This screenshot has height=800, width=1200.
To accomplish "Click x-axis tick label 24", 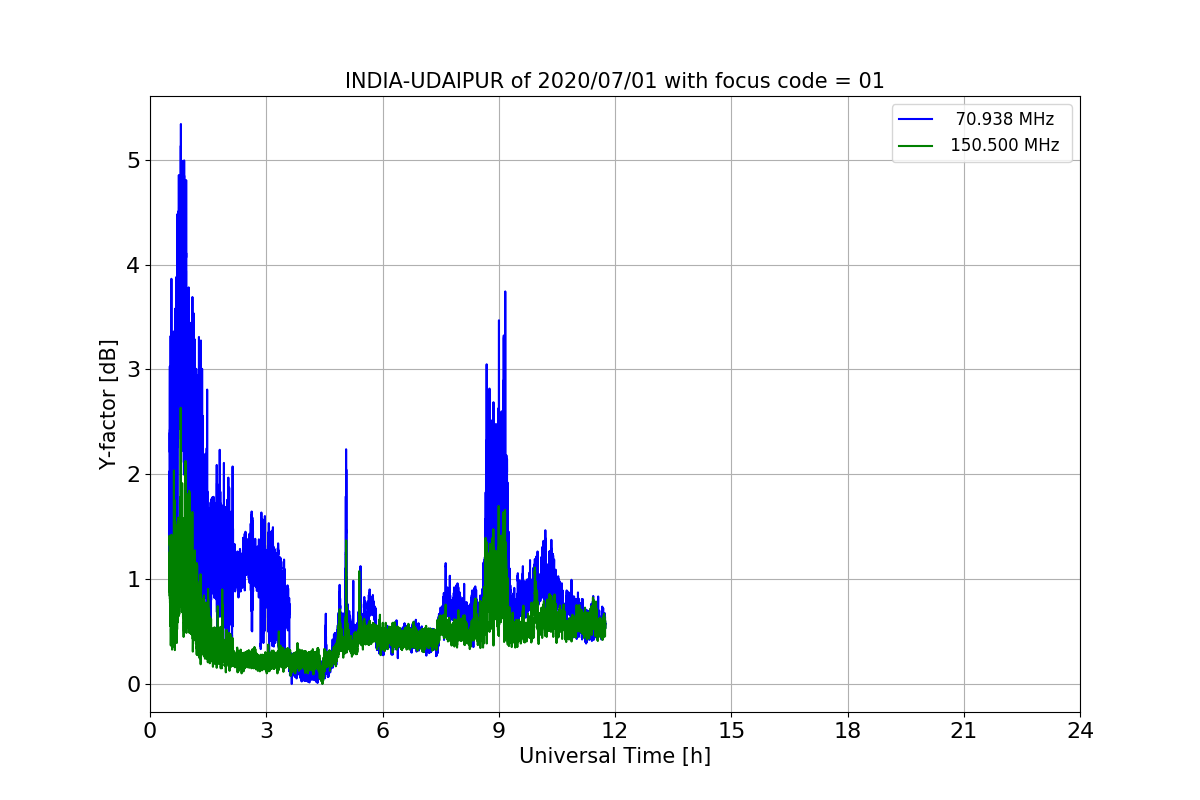I will click(x=1080, y=731).
